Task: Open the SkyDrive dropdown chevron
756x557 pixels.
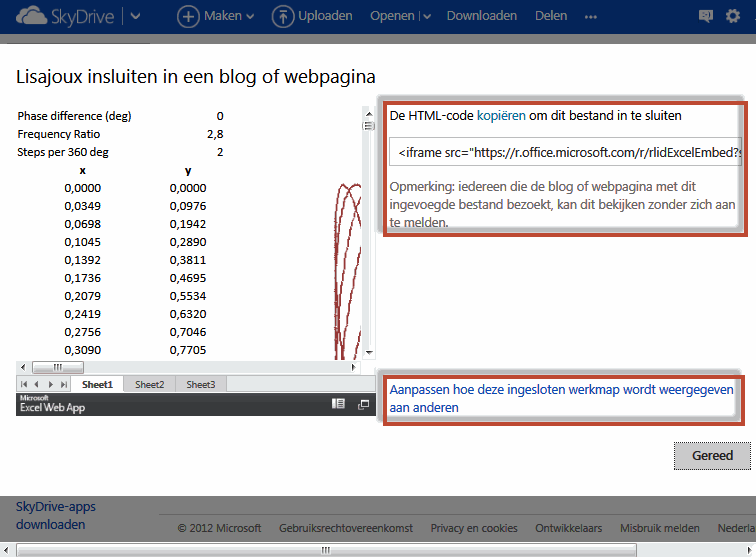Action: tap(135, 16)
